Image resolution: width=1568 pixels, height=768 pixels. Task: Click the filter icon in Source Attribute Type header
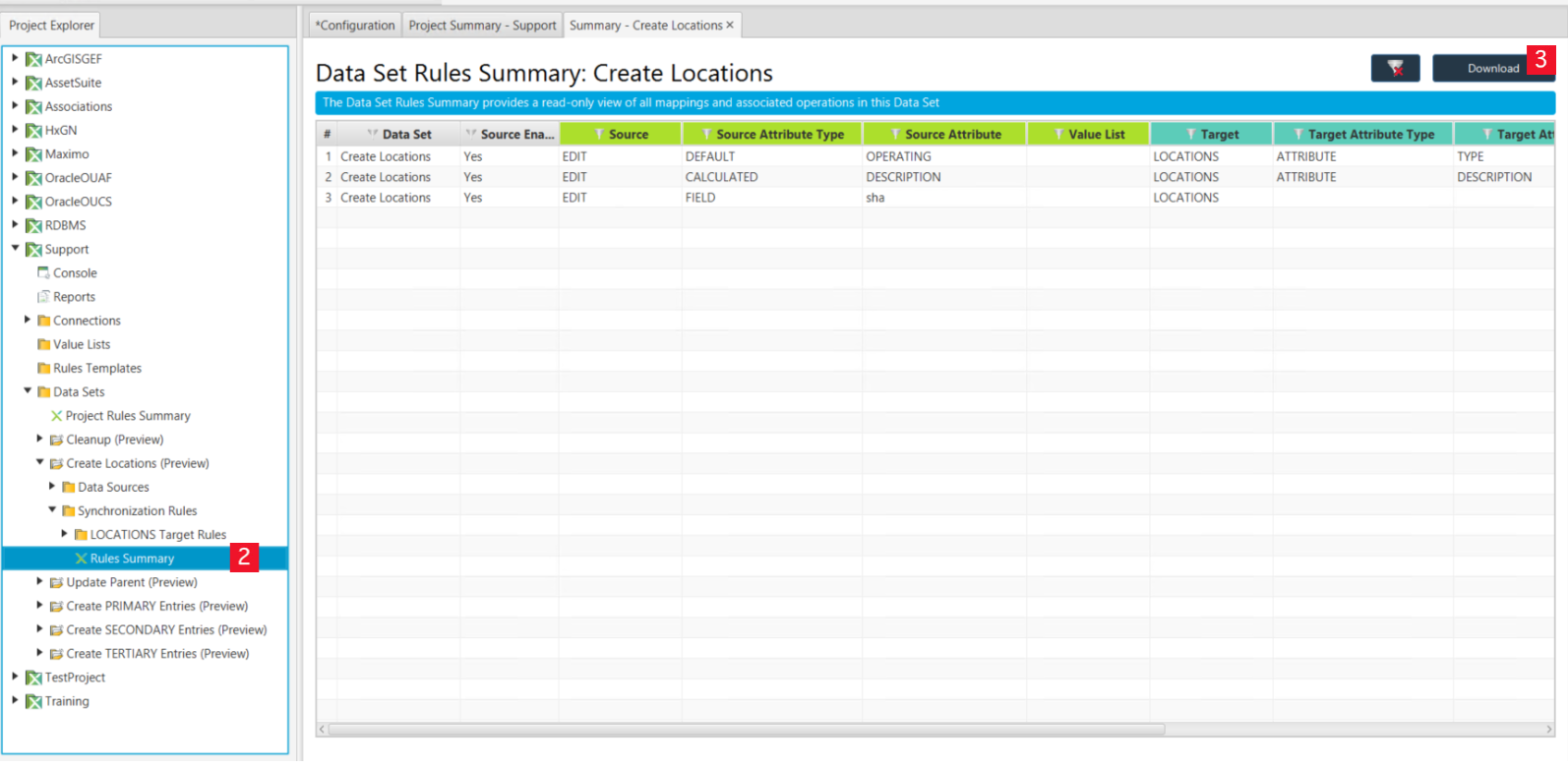tap(706, 135)
